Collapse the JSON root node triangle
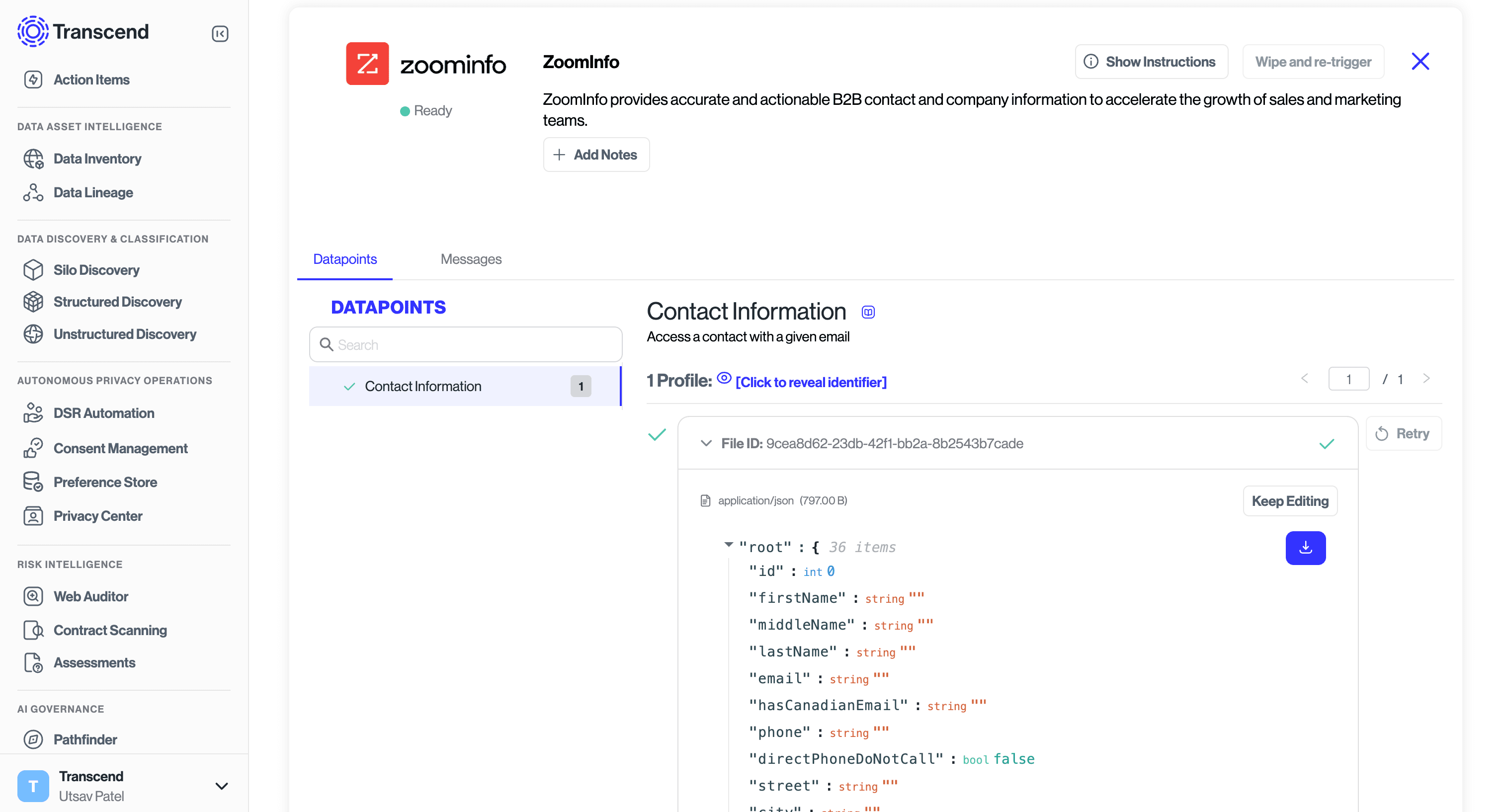Viewport: 1502px width, 812px height. [728, 545]
